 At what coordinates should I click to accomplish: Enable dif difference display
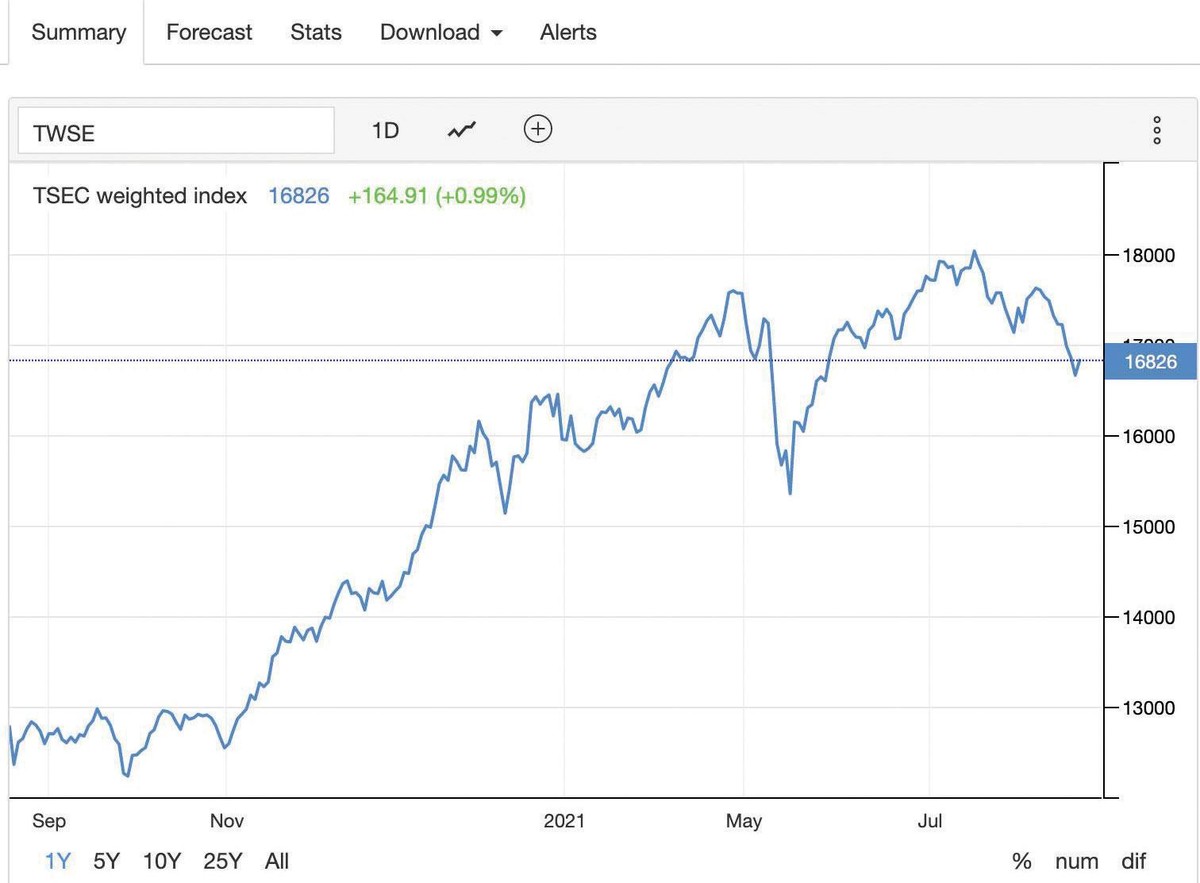1133,861
